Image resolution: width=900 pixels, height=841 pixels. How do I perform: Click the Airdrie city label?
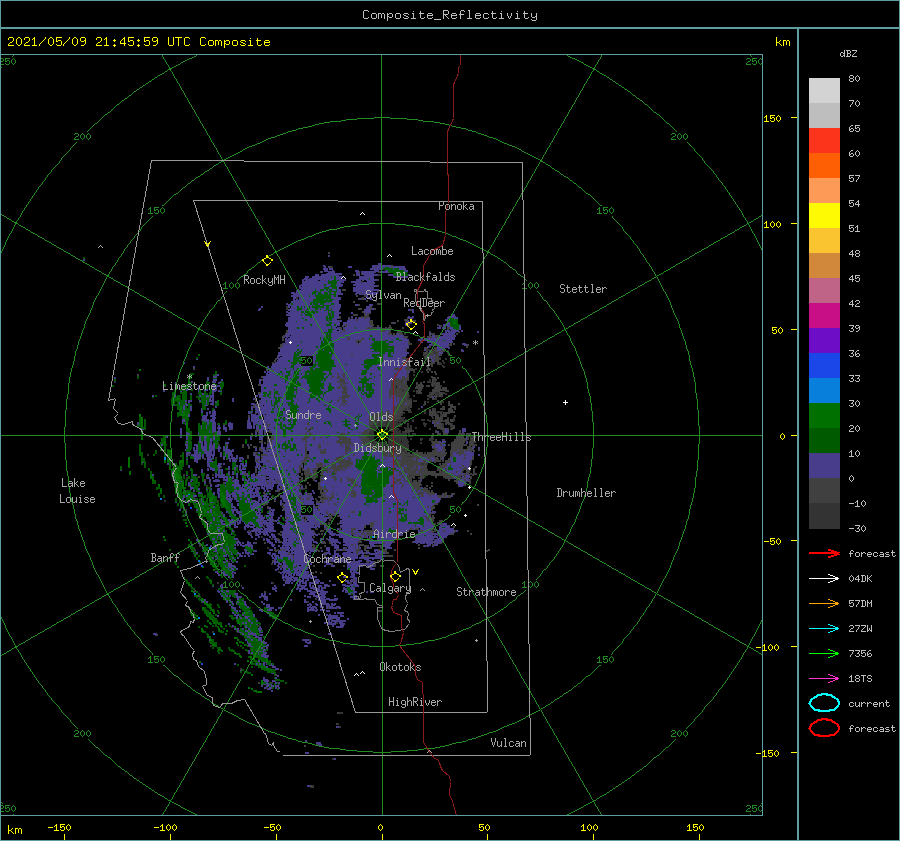pos(394,534)
